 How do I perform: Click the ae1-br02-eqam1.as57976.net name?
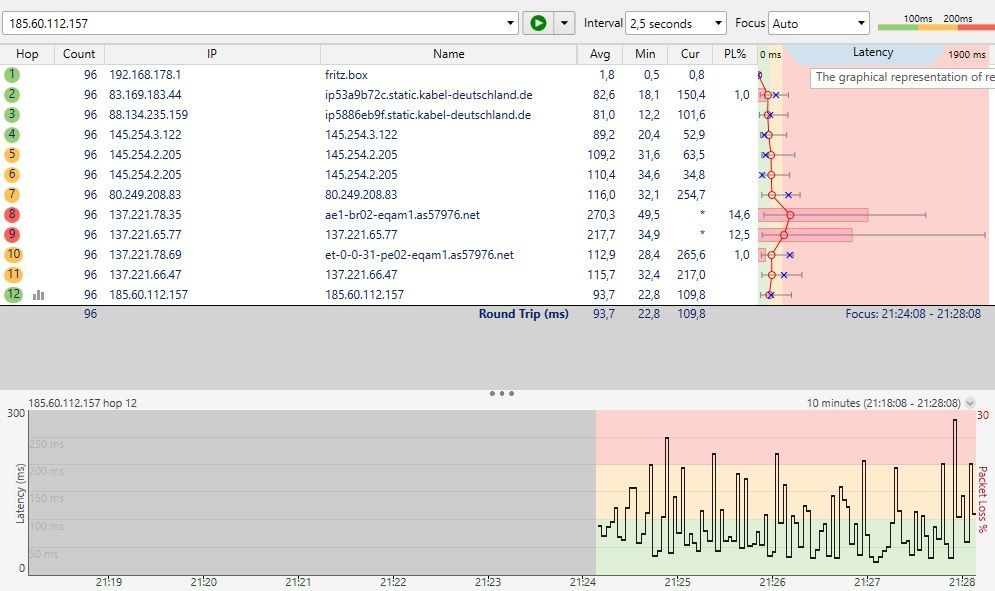[x=402, y=215]
